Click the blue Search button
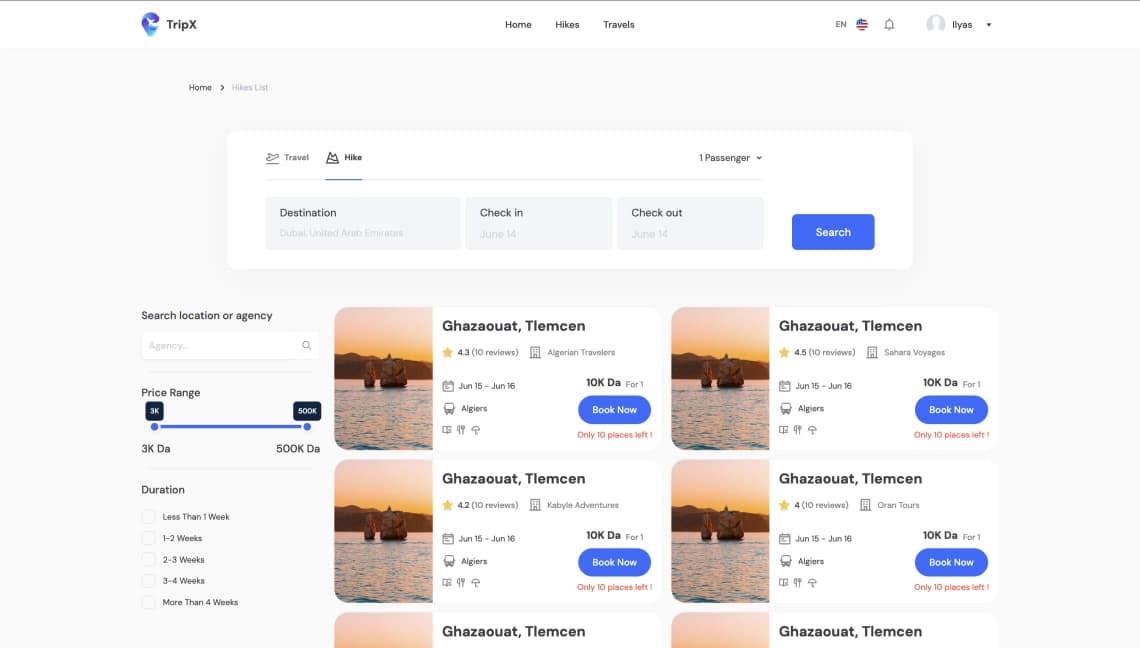This screenshot has width=1140, height=648. click(833, 232)
